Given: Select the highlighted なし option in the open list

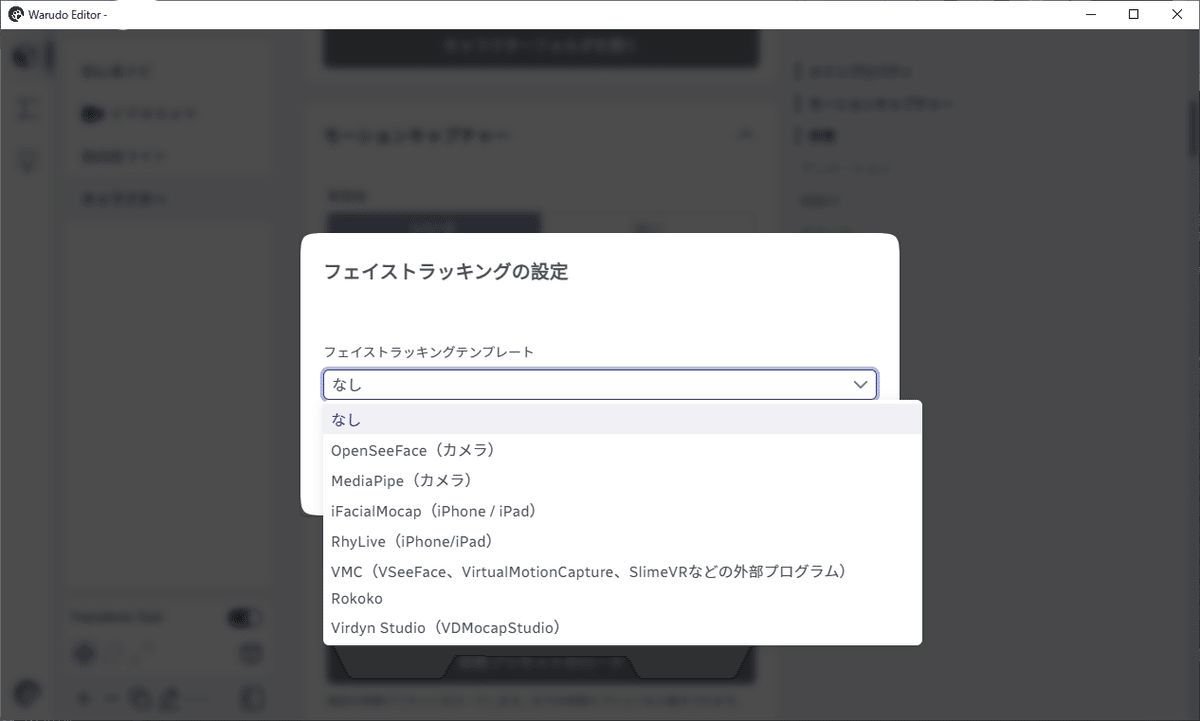Looking at the screenshot, I should point(622,420).
